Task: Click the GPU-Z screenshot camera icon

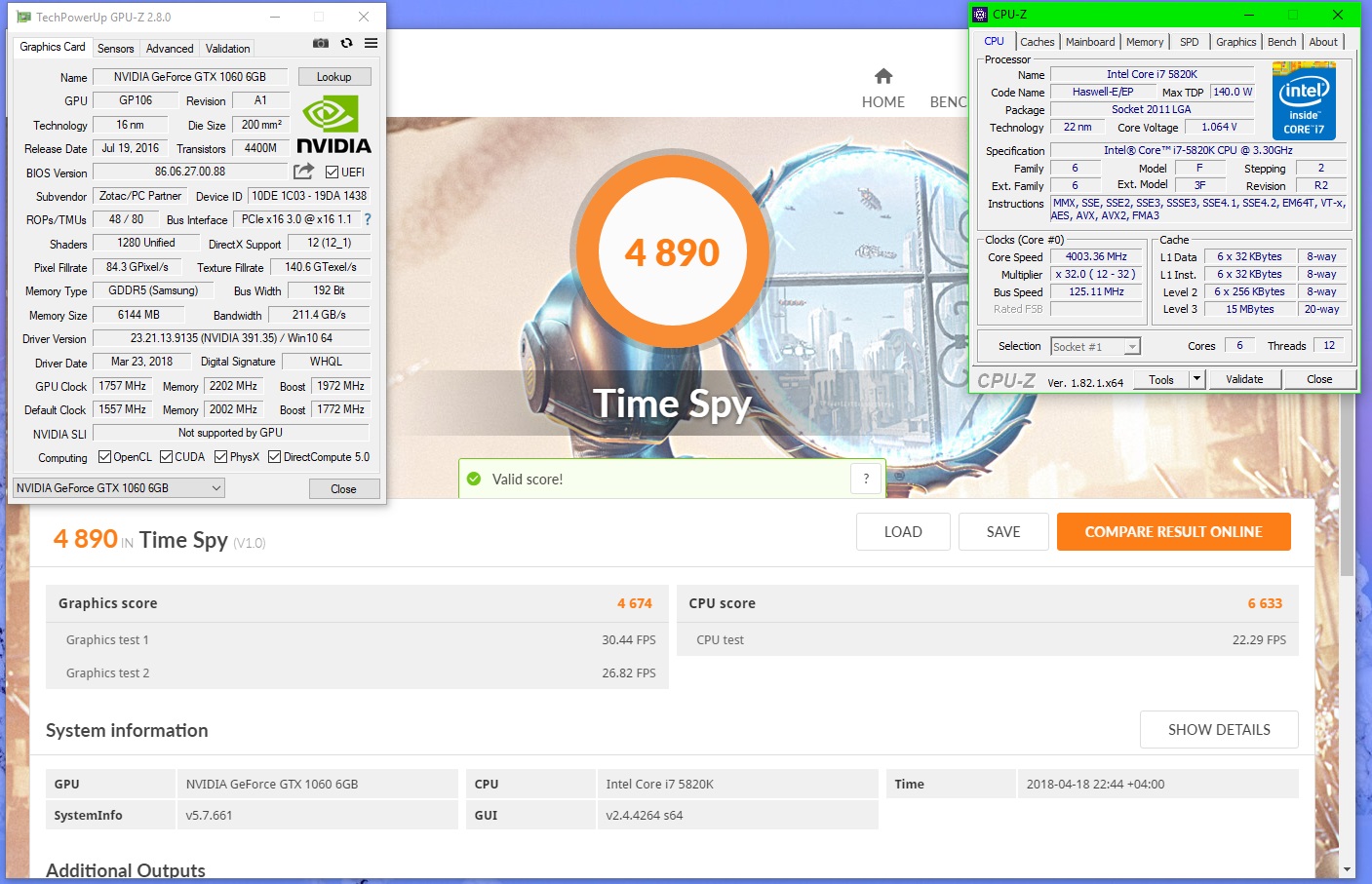Action: point(320,43)
